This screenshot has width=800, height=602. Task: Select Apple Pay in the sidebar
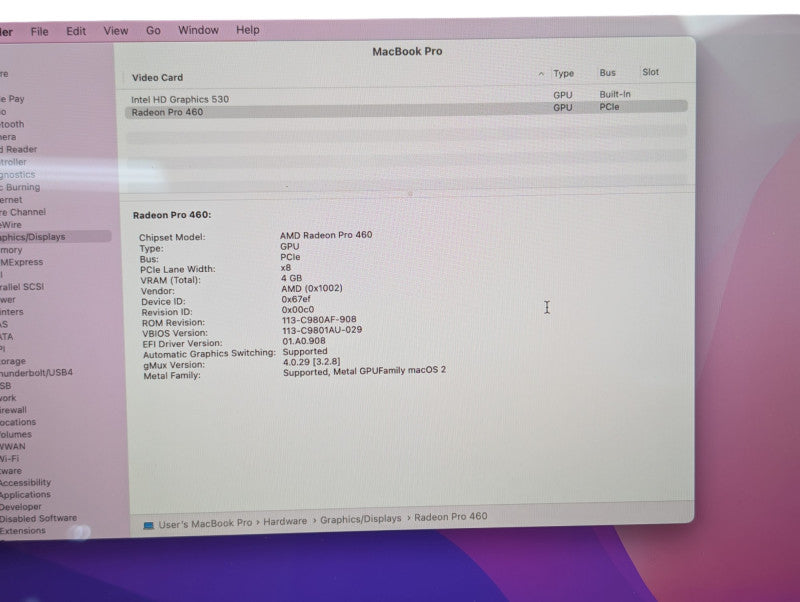pos(12,98)
